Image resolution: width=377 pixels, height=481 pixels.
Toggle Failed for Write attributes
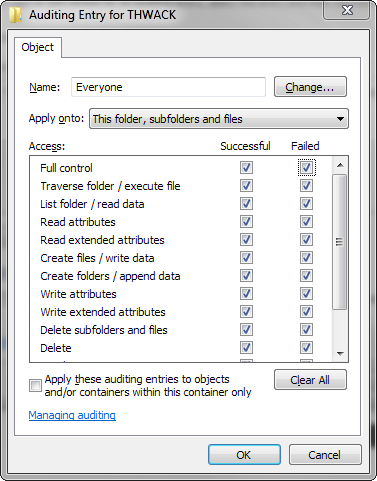coord(306,294)
